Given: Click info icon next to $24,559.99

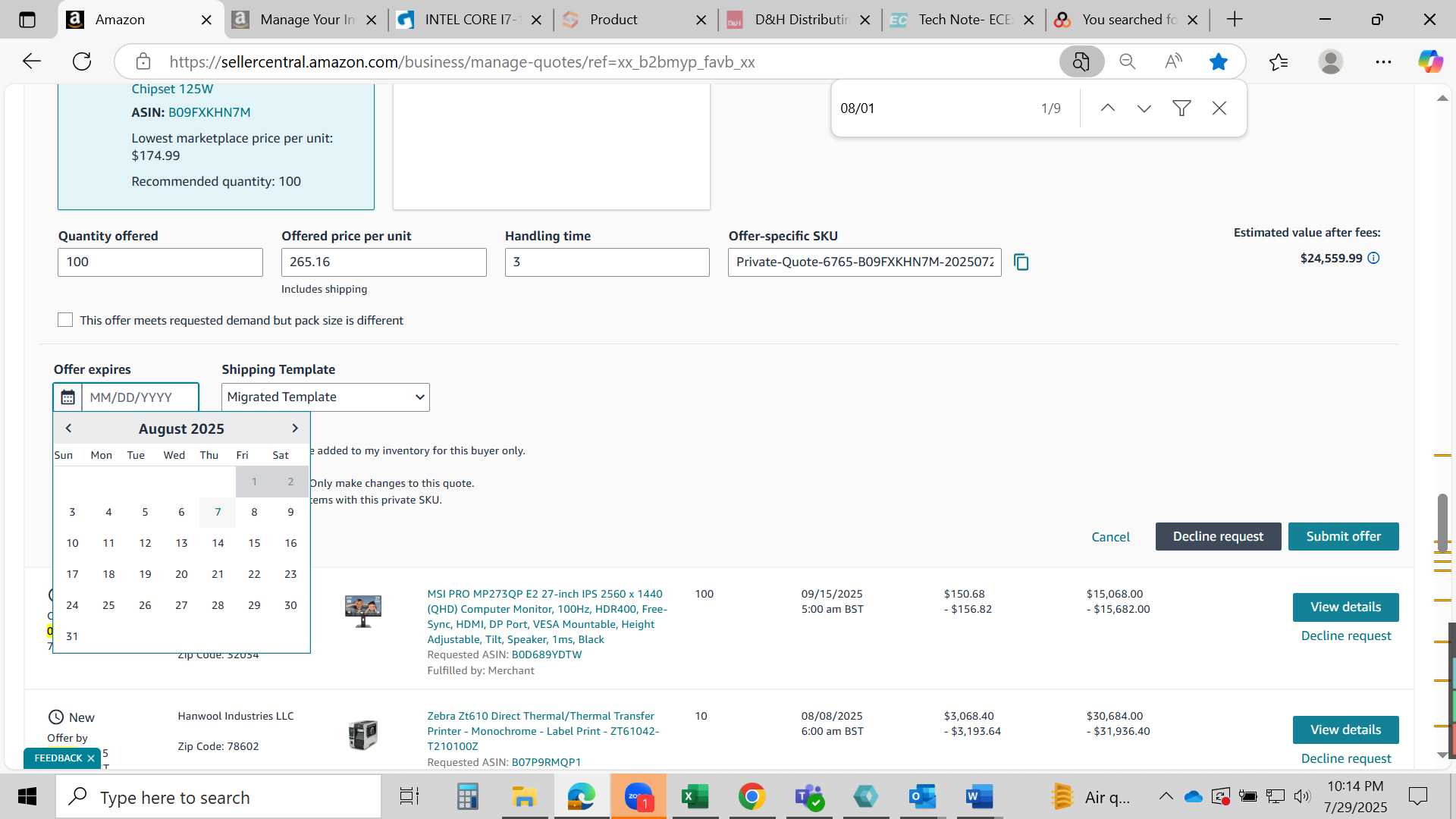Looking at the screenshot, I should [1373, 259].
